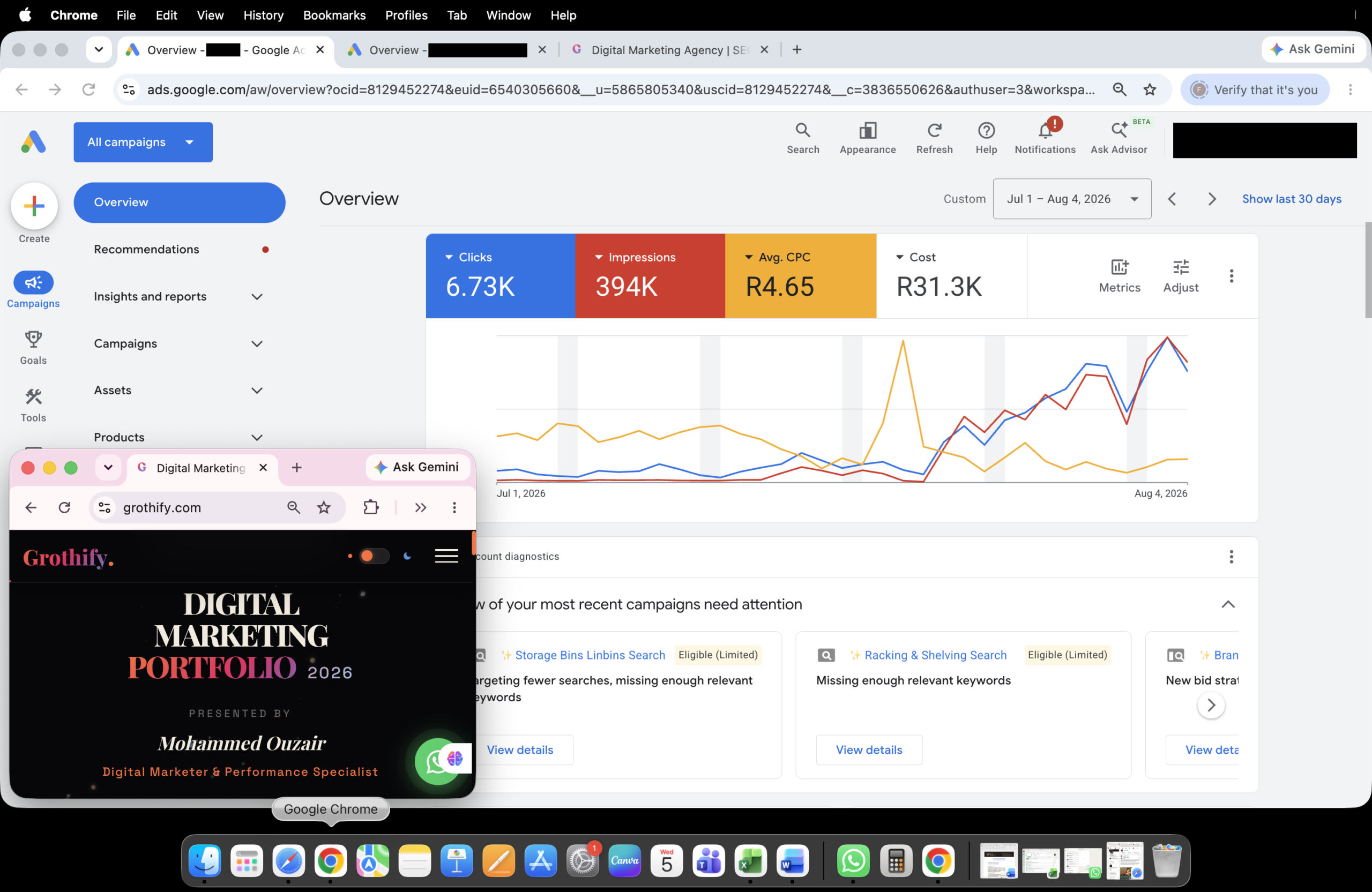This screenshot has width=1372, height=892.
Task: Select Overview in the sidebar
Action: tap(180, 203)
